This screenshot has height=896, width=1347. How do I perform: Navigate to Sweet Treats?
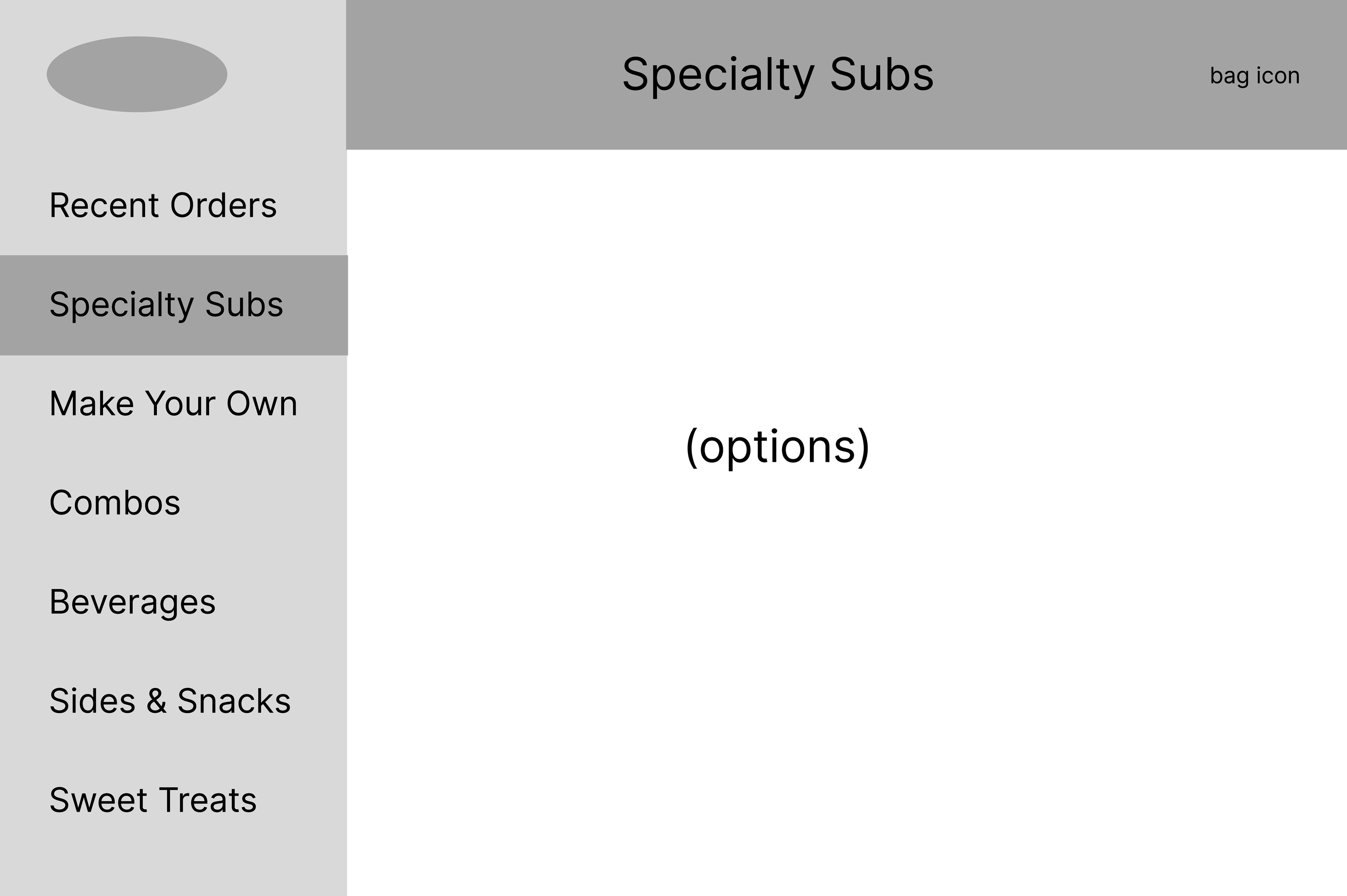coord(153,800)
